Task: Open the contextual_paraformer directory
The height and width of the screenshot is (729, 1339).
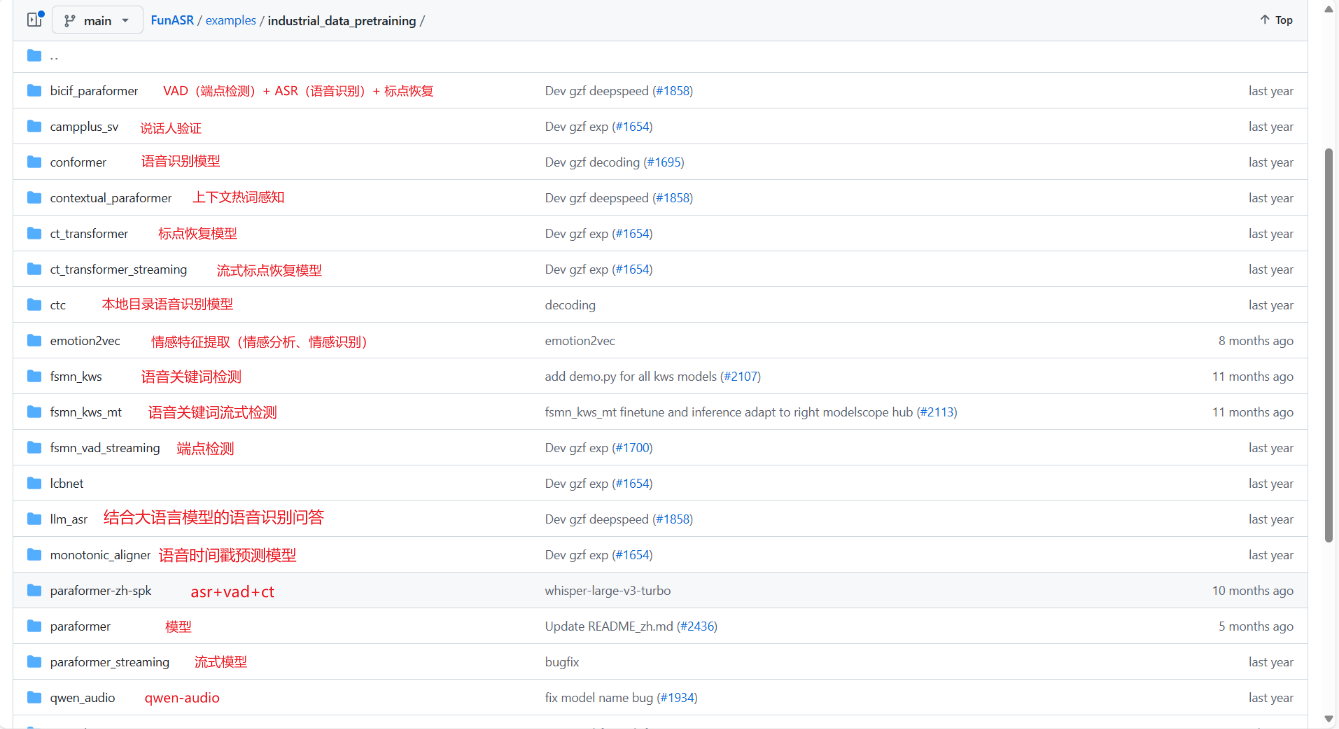Action: (x=111, y=198)
